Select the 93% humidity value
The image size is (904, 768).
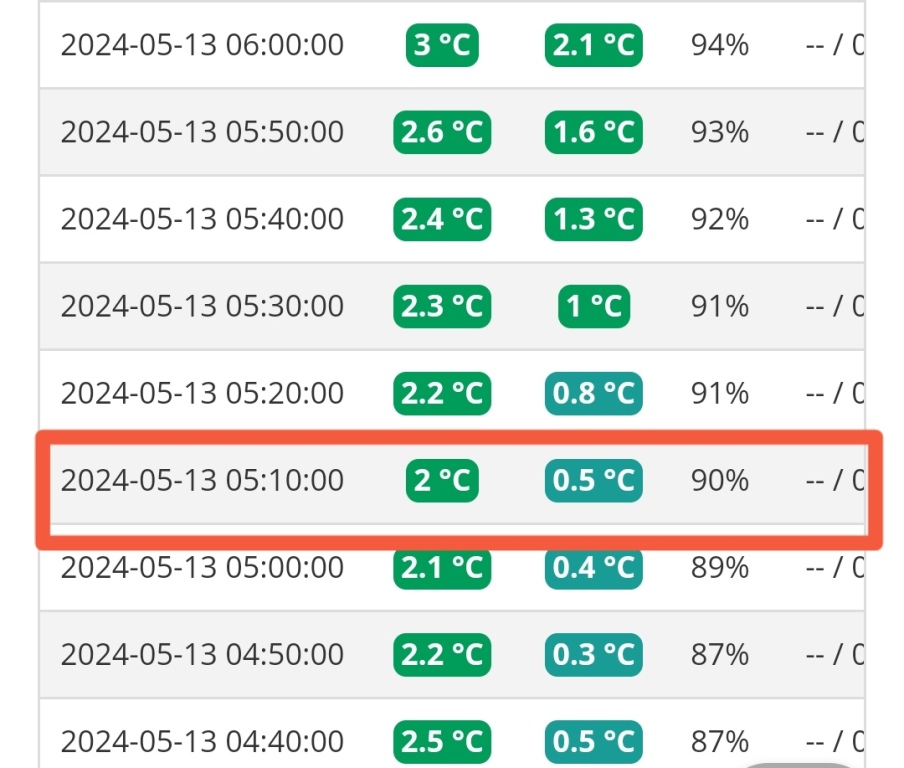719,132
